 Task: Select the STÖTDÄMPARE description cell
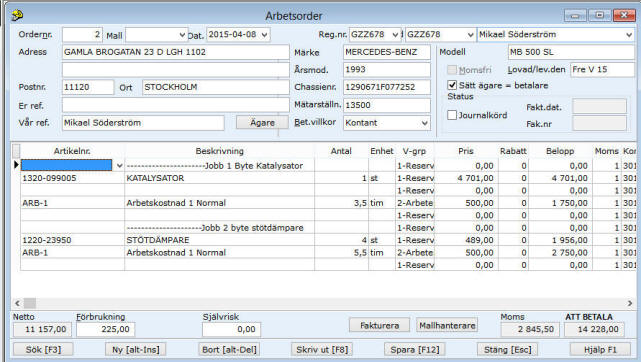pyautogui.click(x=220, y=240)
